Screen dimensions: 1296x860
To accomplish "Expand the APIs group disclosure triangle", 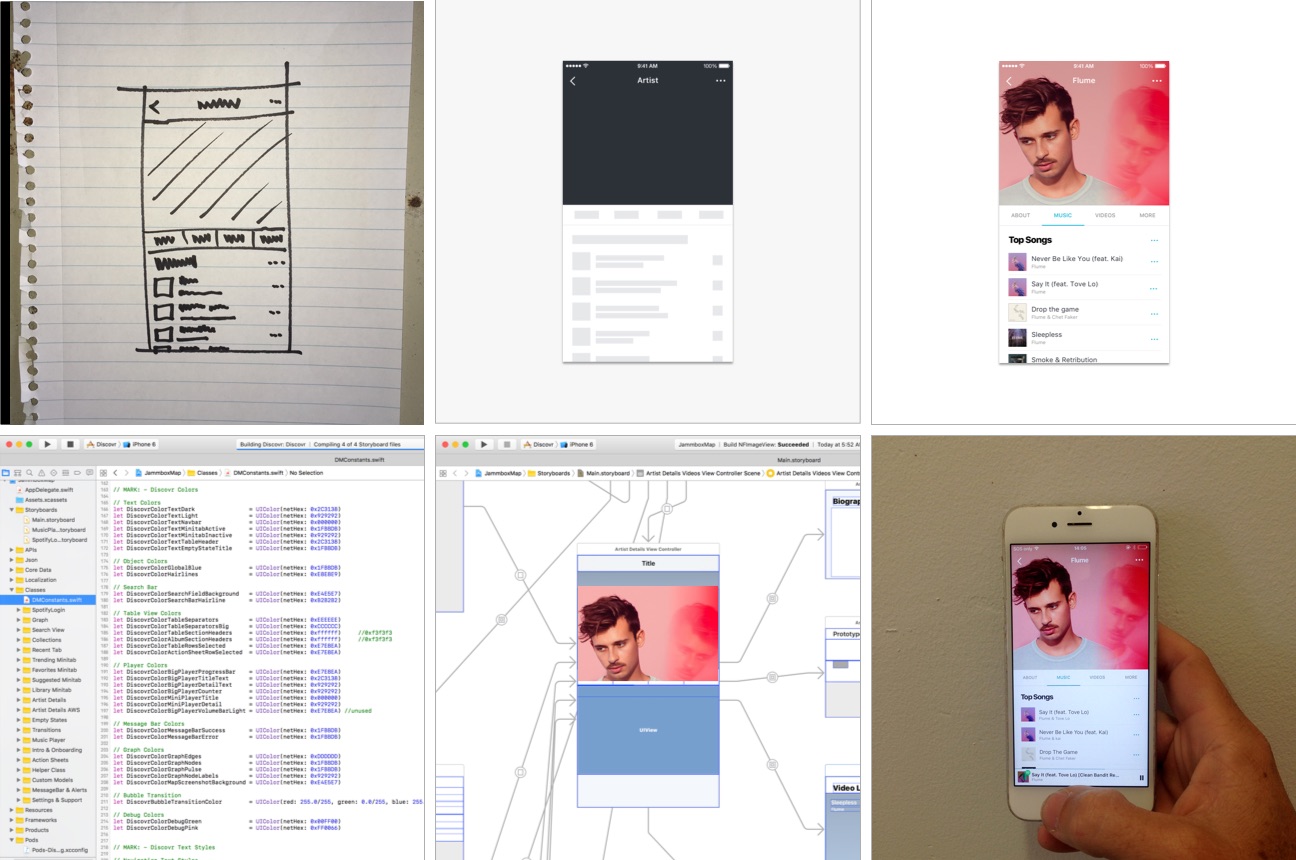I will tap(12, 550).
